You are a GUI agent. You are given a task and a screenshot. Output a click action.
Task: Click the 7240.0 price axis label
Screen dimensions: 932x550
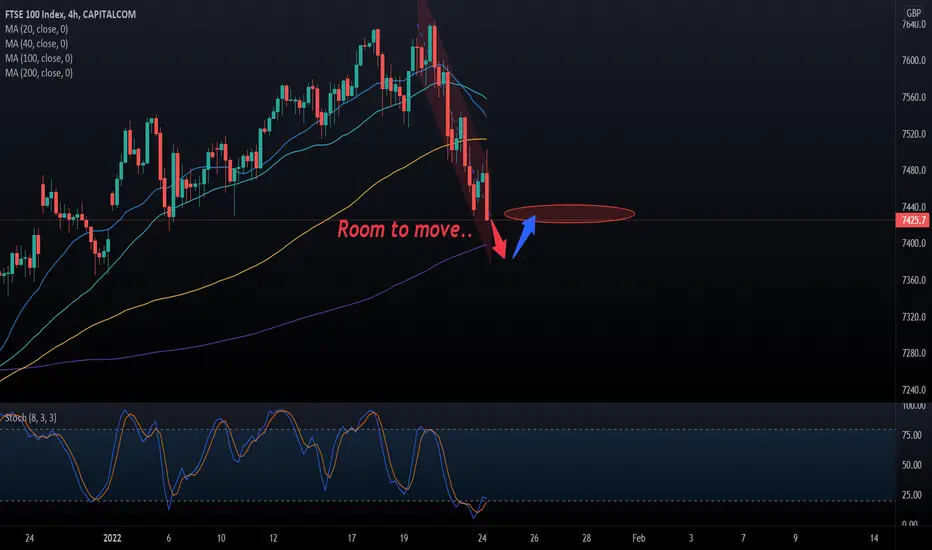(914, 390)
